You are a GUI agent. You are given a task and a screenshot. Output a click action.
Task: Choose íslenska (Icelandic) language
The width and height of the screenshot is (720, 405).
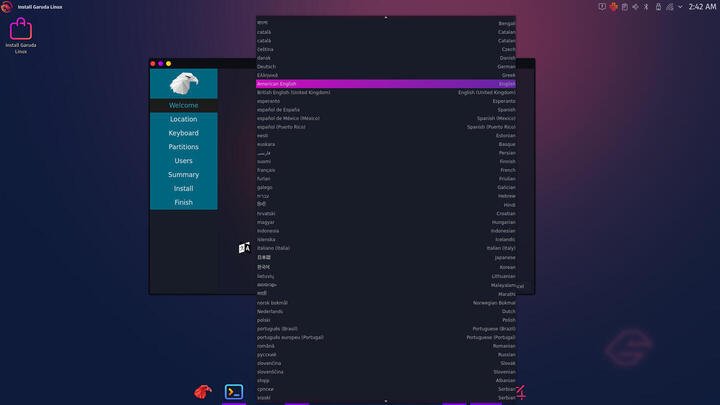point(386,239)
